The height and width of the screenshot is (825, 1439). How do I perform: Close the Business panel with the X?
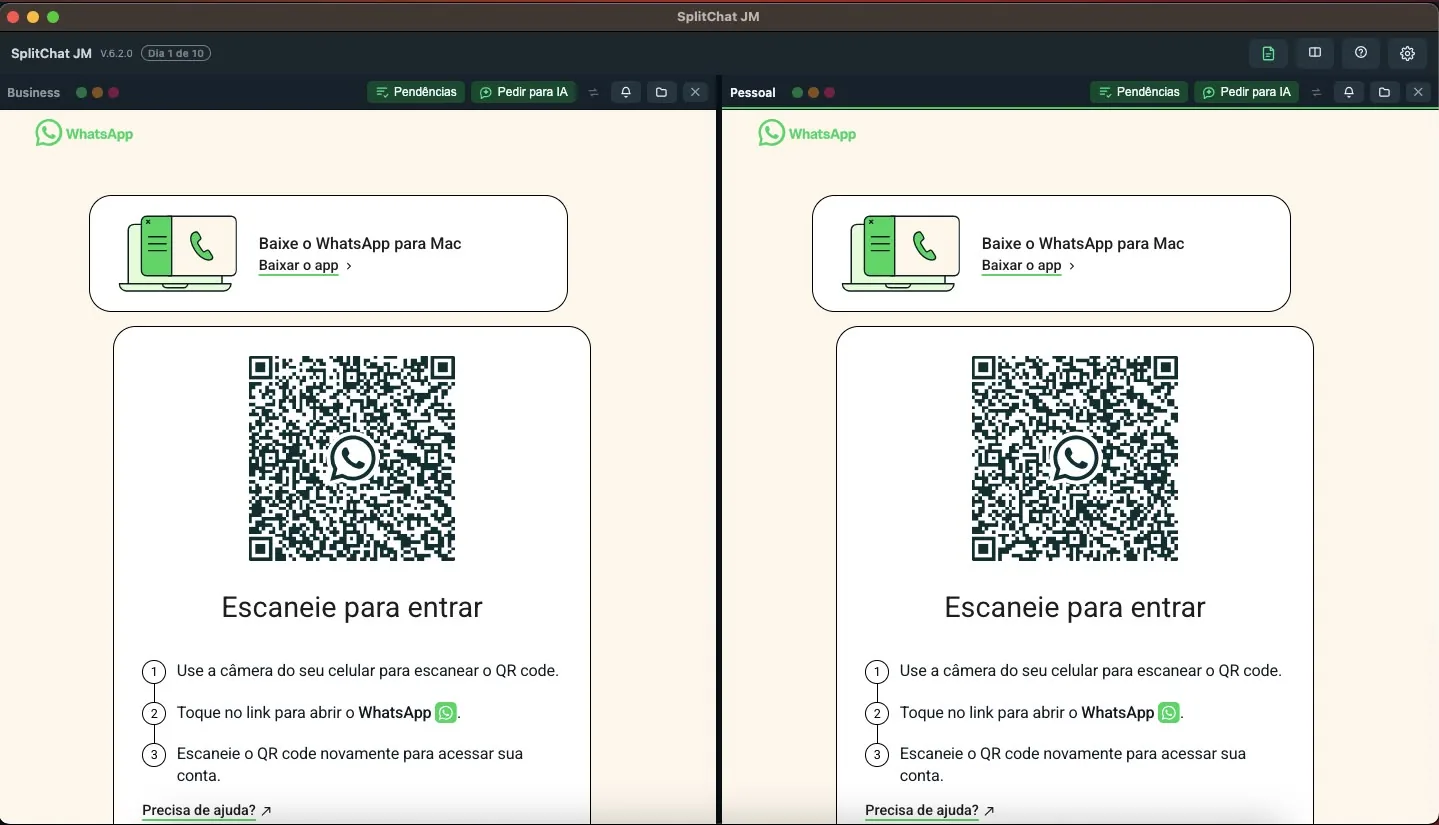[696, 92]
